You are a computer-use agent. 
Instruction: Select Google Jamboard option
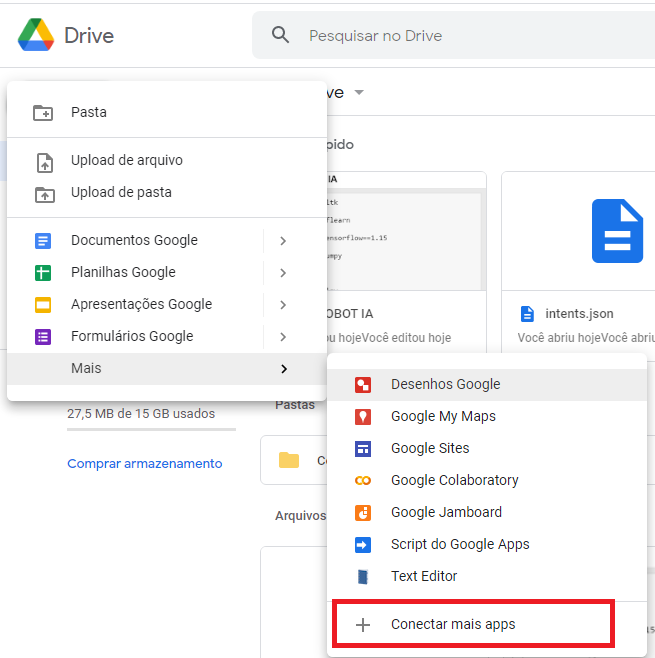pos(487,512)
